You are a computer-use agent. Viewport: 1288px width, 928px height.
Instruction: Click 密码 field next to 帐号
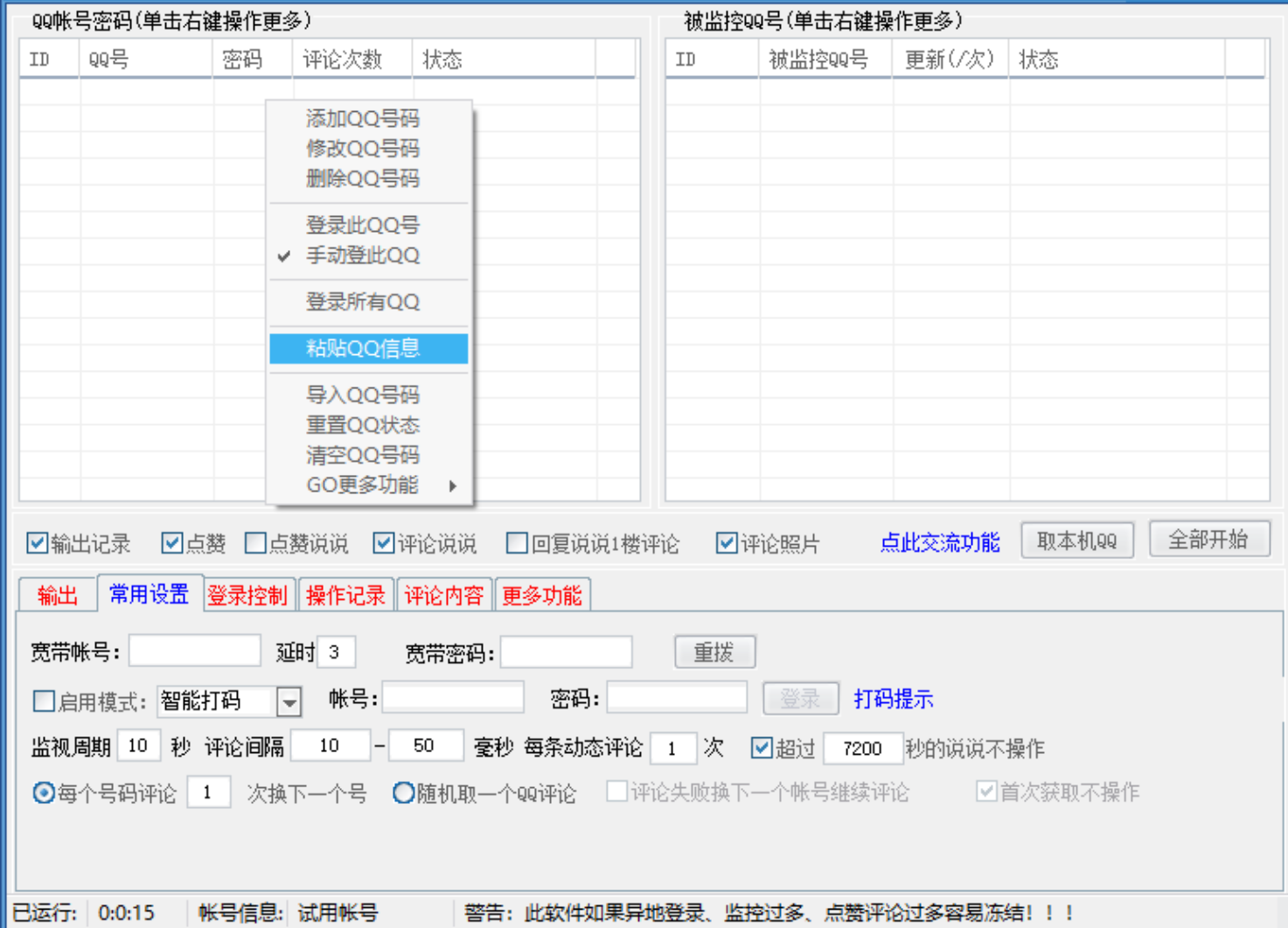tap(678, 697)
